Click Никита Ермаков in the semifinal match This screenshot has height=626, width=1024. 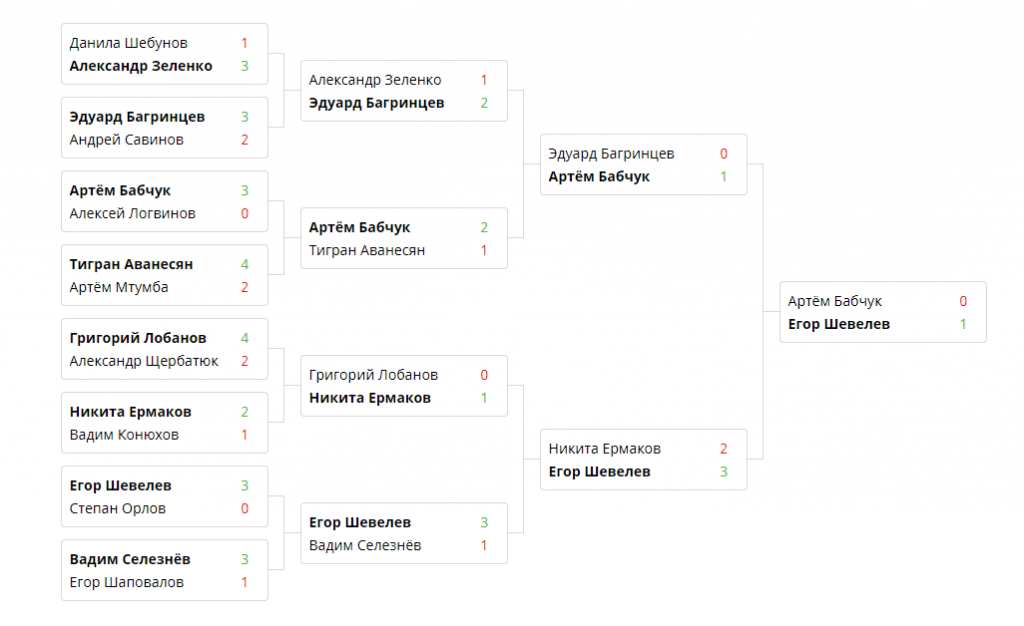tap(604, 449)
